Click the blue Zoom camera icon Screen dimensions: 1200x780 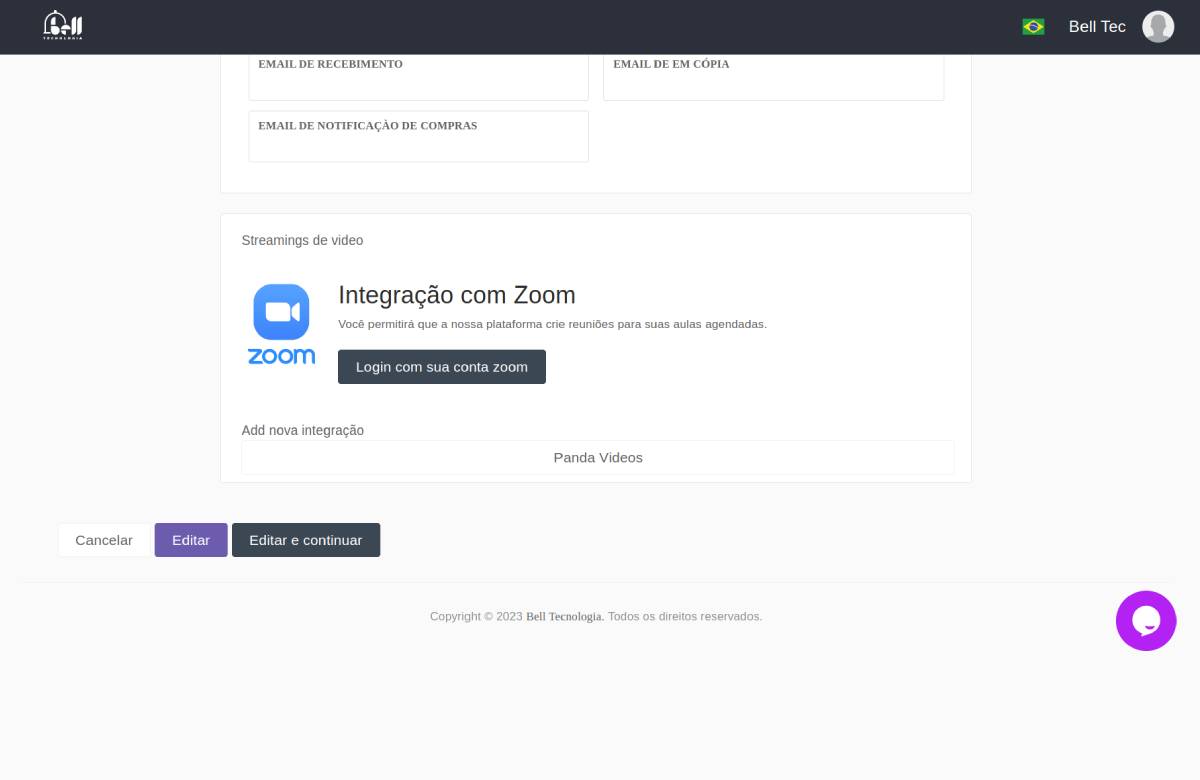pos(281,312)
